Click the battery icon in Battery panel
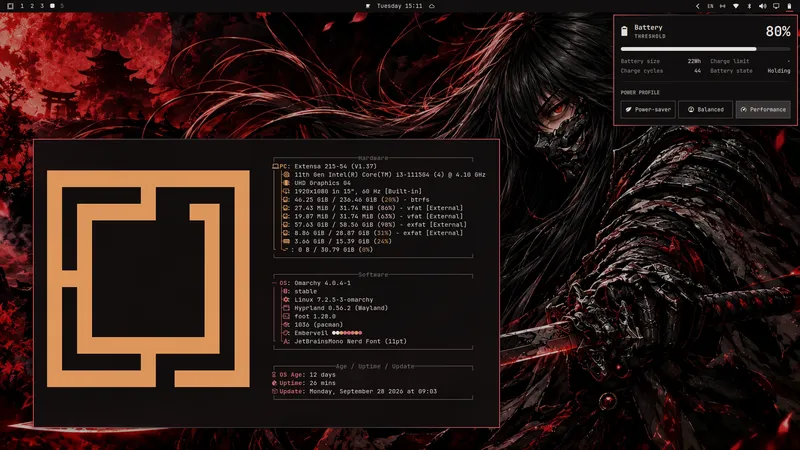This screenshot has width=800, height=450. point(624,31)
